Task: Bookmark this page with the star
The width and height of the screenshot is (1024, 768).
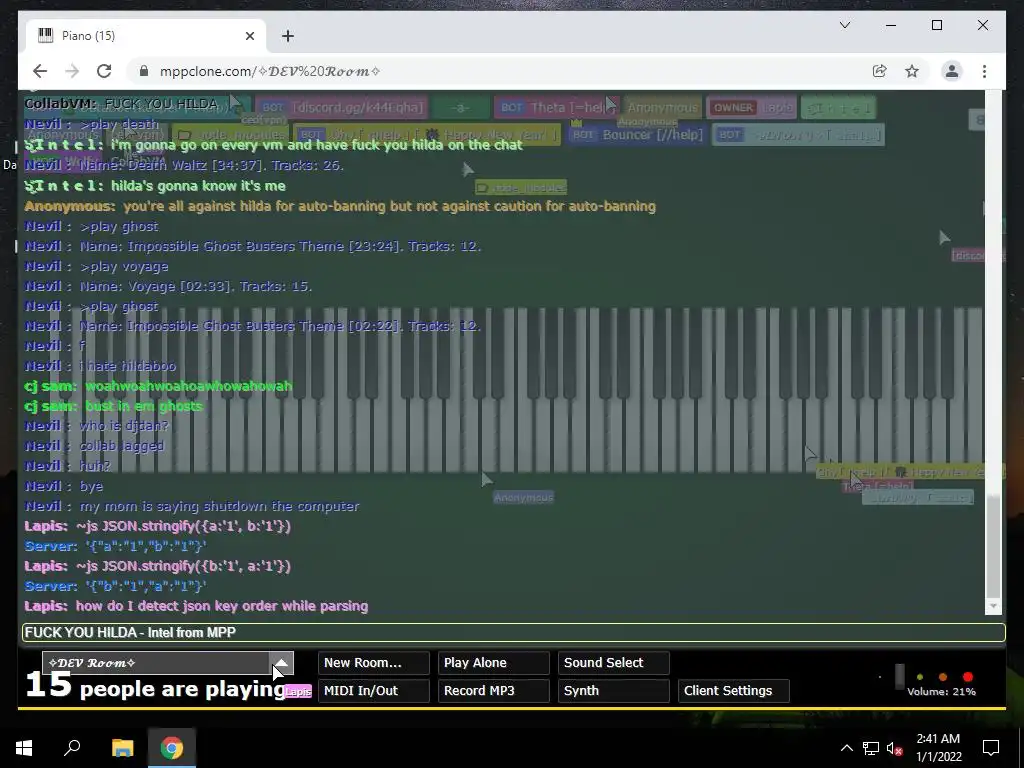Action: coord(912,71)
